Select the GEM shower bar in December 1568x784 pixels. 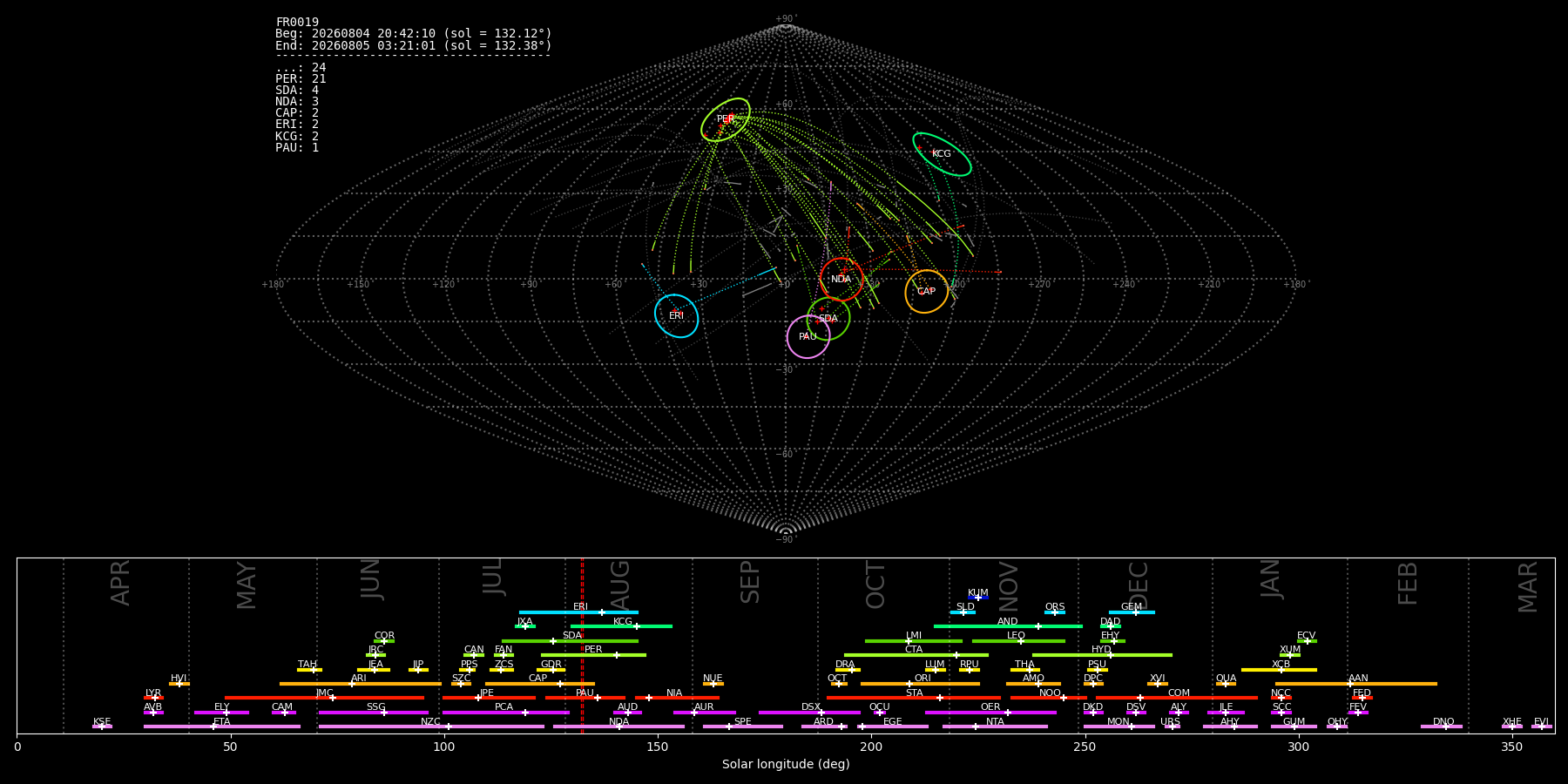click(1132, 612)
